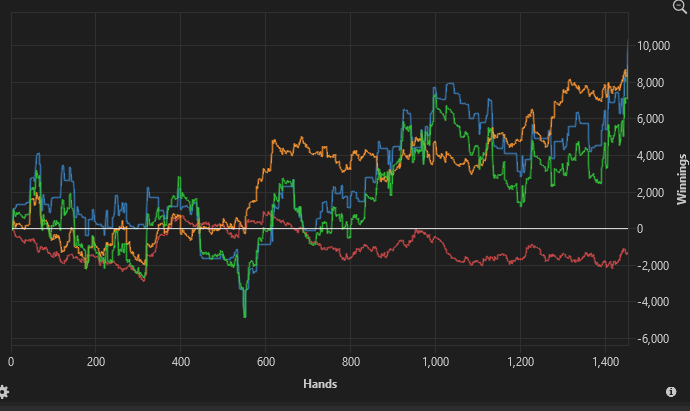
Task: Click the 600 hands axis label
Action: tap(266, 362)
